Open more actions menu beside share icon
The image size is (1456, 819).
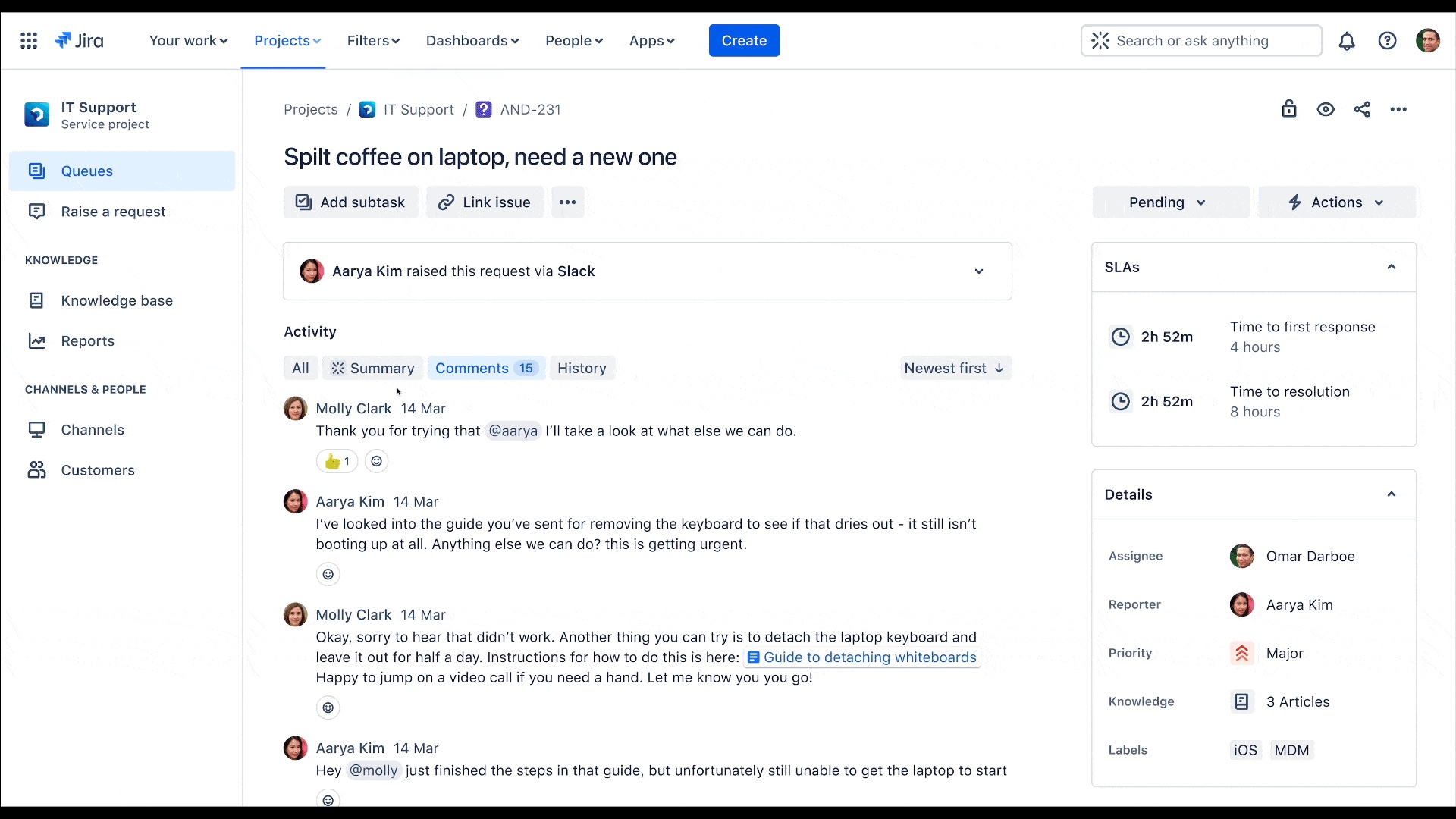pos(1398,109)
